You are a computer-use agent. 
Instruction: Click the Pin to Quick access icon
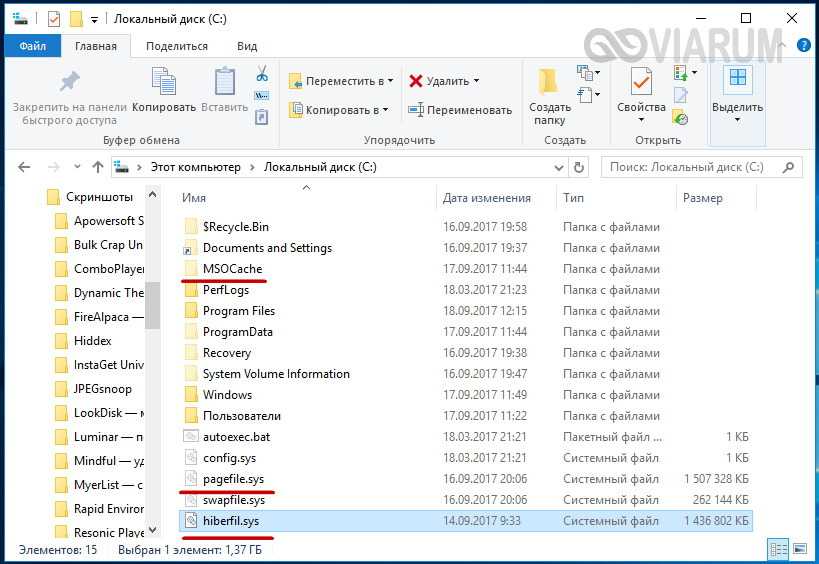pyautogui.click(x=69, y=81)
